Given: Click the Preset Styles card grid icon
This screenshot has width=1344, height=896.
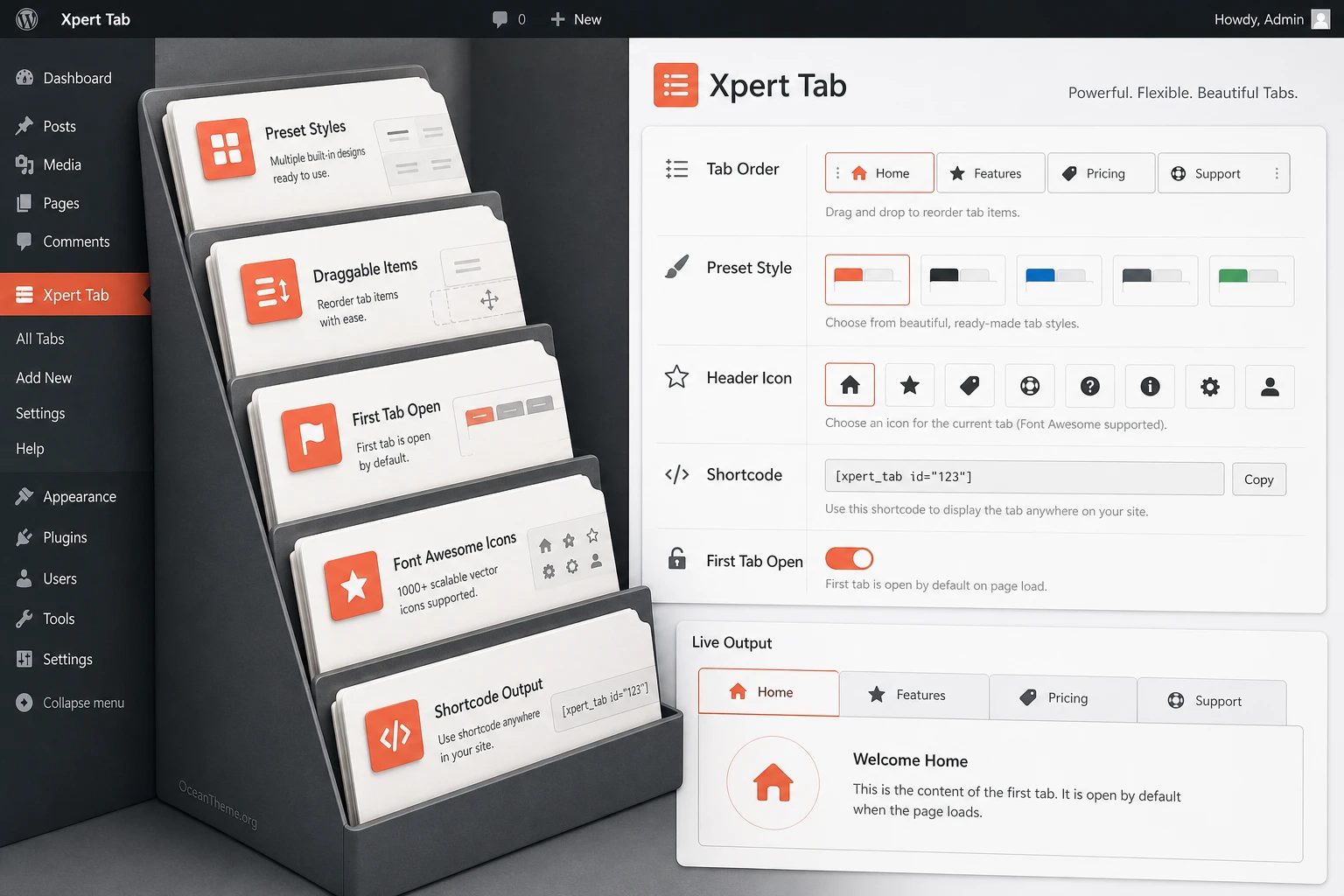Looking at the screenshot, I should point(226,149).
